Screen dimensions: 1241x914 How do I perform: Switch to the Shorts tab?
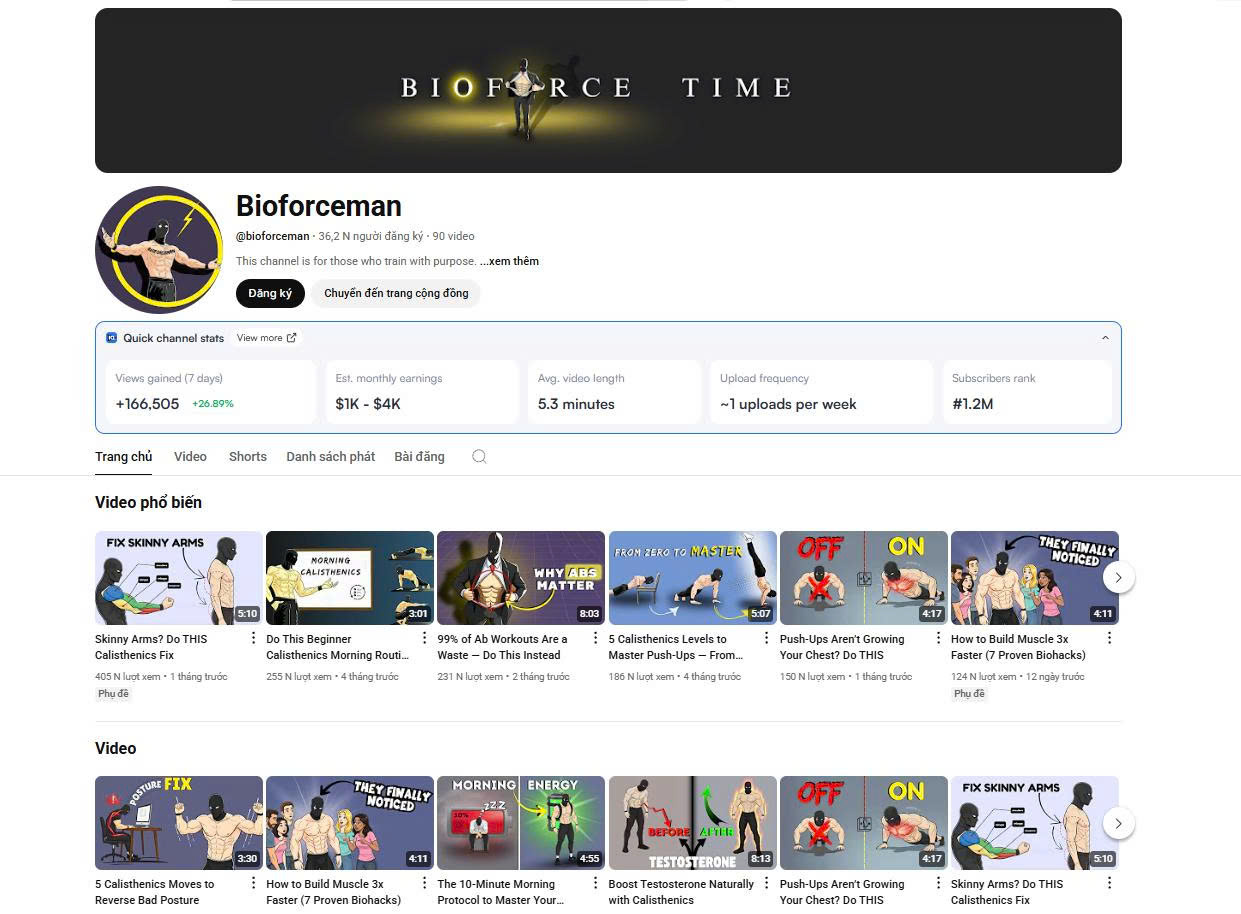pos(247,457)
